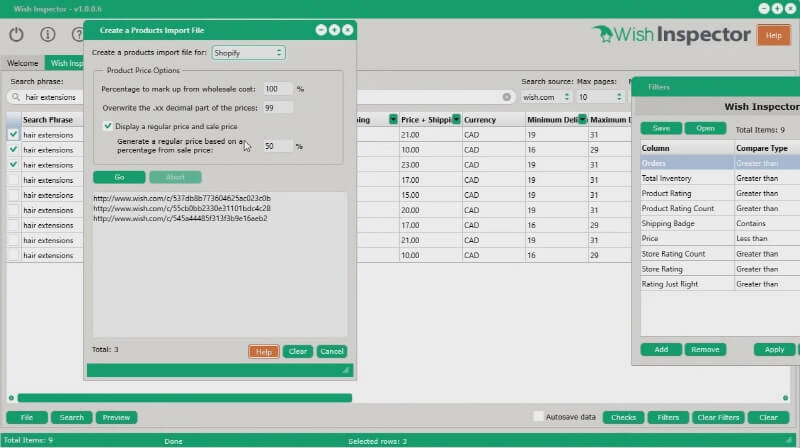The image size is (800, 448).
Task: Click the Search button at the bottom
Action: tap(71, 417)
